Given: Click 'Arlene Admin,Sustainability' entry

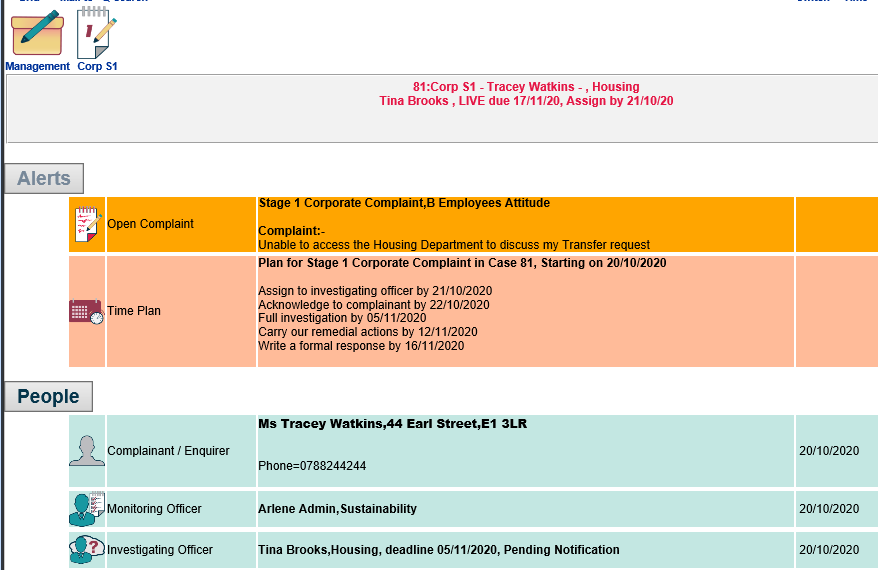Looking at the screenshot, I should [x=337, y=508].
